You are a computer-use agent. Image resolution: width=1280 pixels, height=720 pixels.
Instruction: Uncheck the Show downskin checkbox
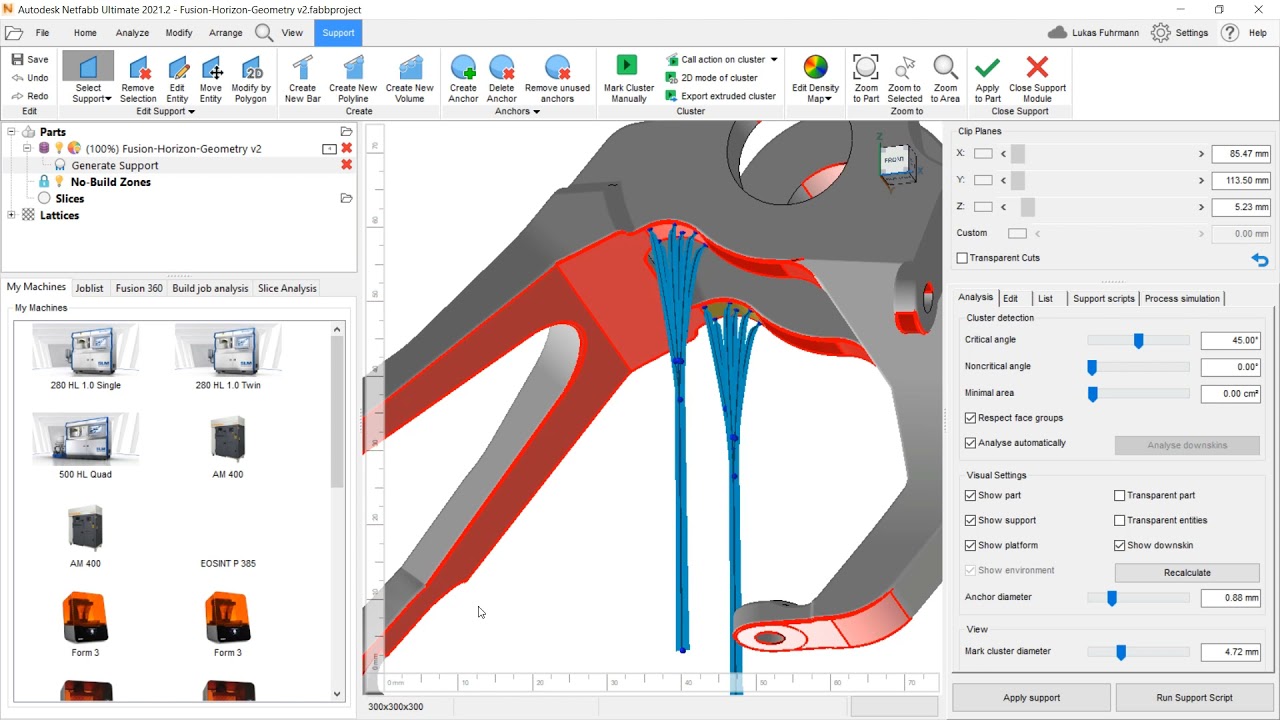1120,545
